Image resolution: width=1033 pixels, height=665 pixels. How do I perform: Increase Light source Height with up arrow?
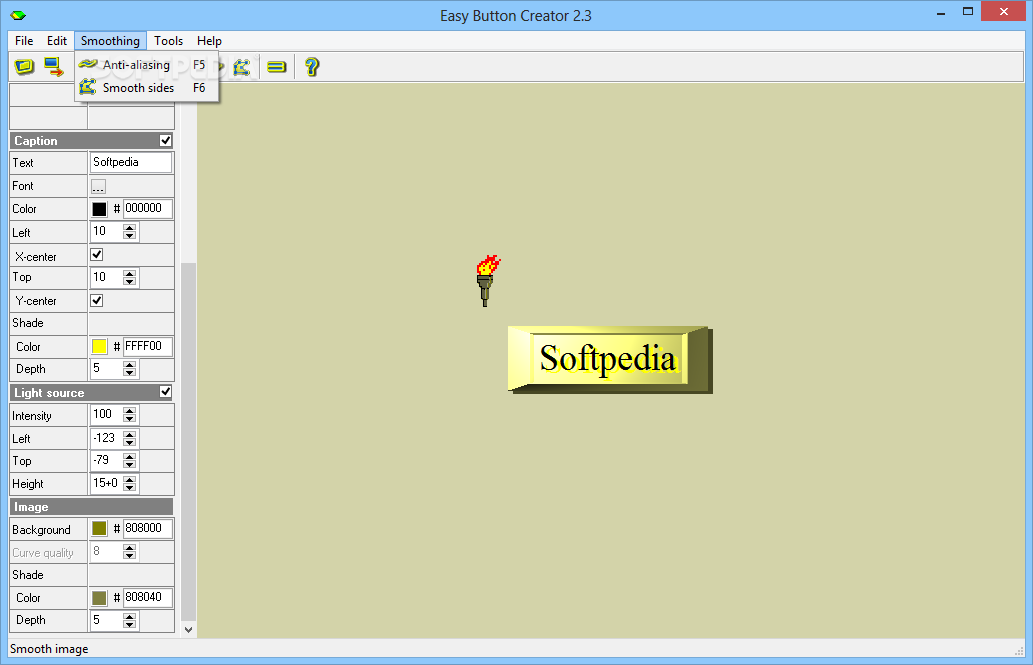click(130, 480)
